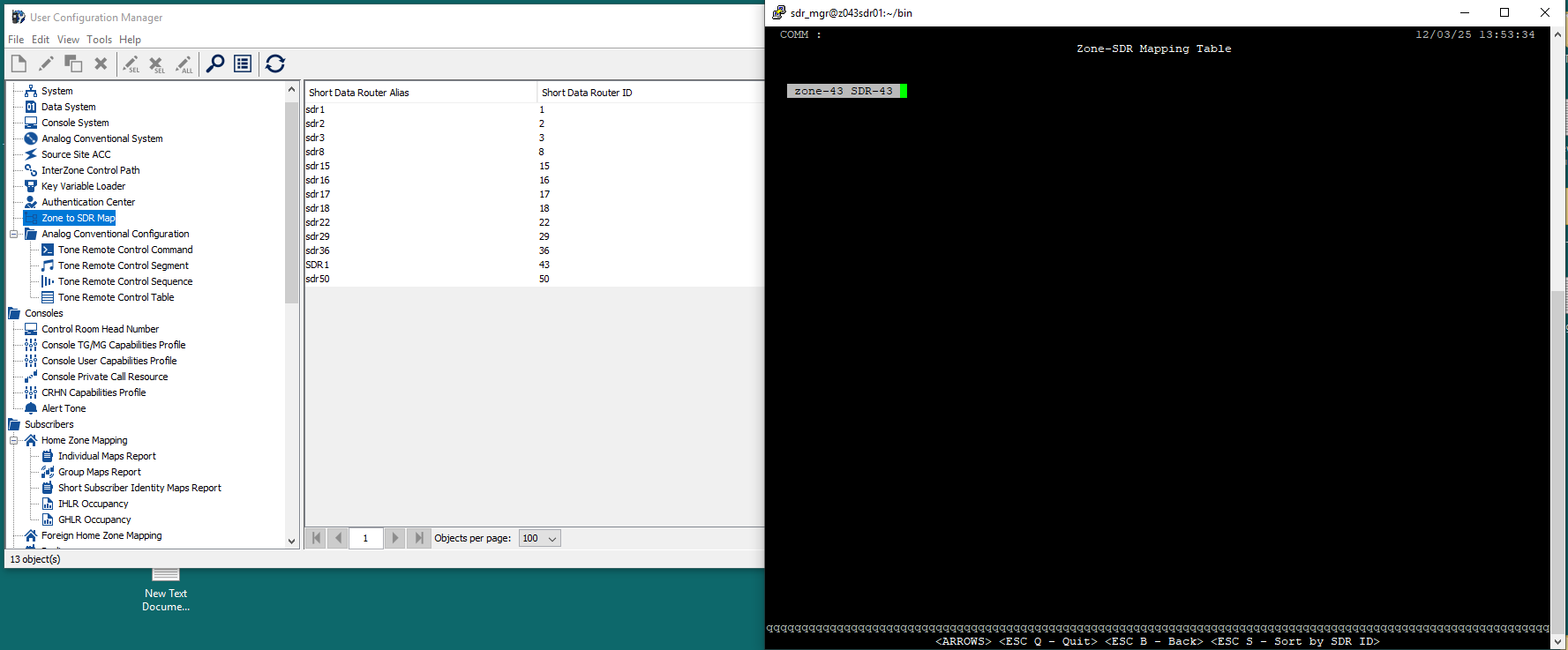Select the sdr50 row in table

(x=534, y=279)
